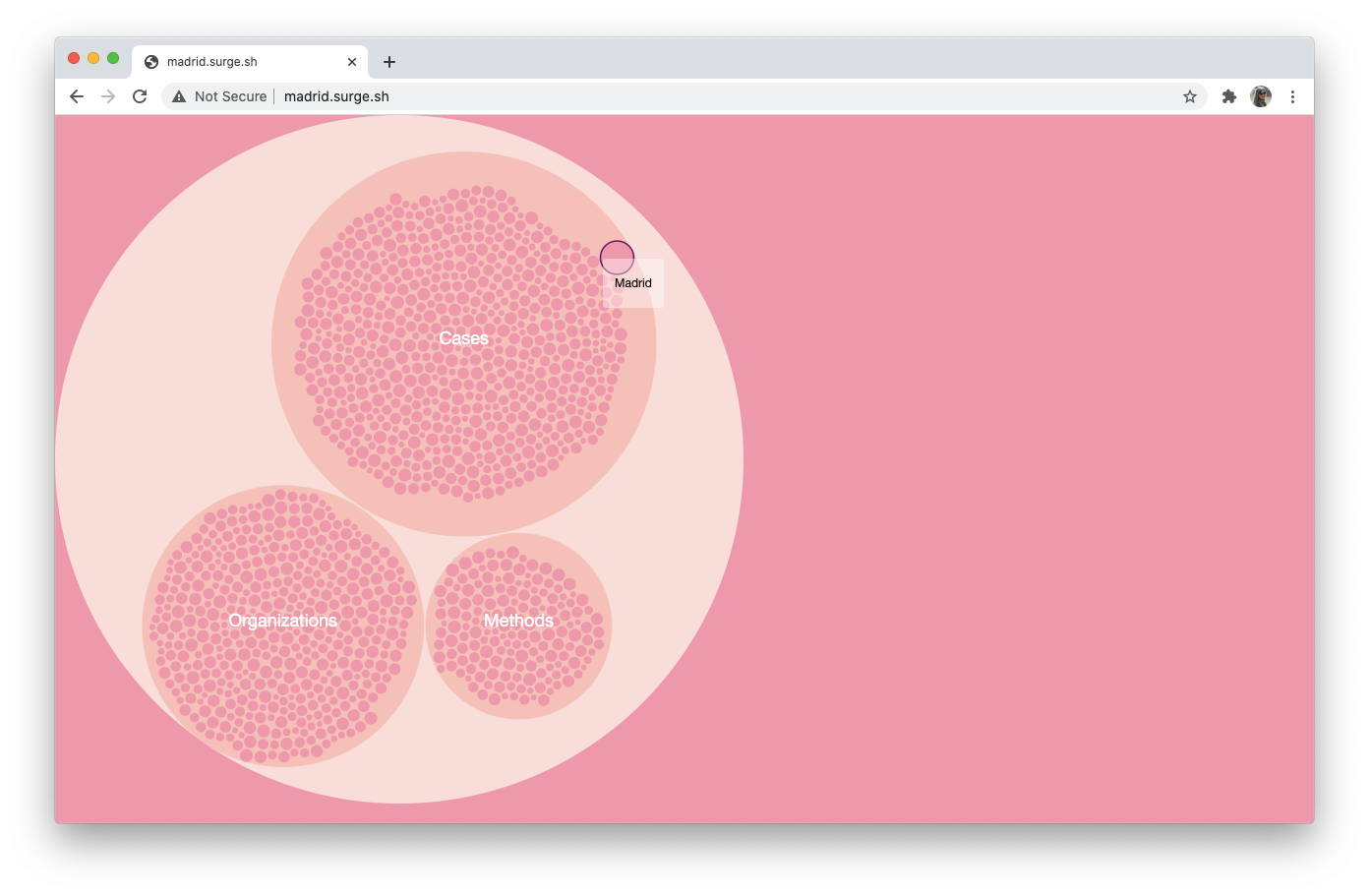This screenshot has height=896, width=1369.
Task: Select the Organizations circle label
Action: [283, 621]
